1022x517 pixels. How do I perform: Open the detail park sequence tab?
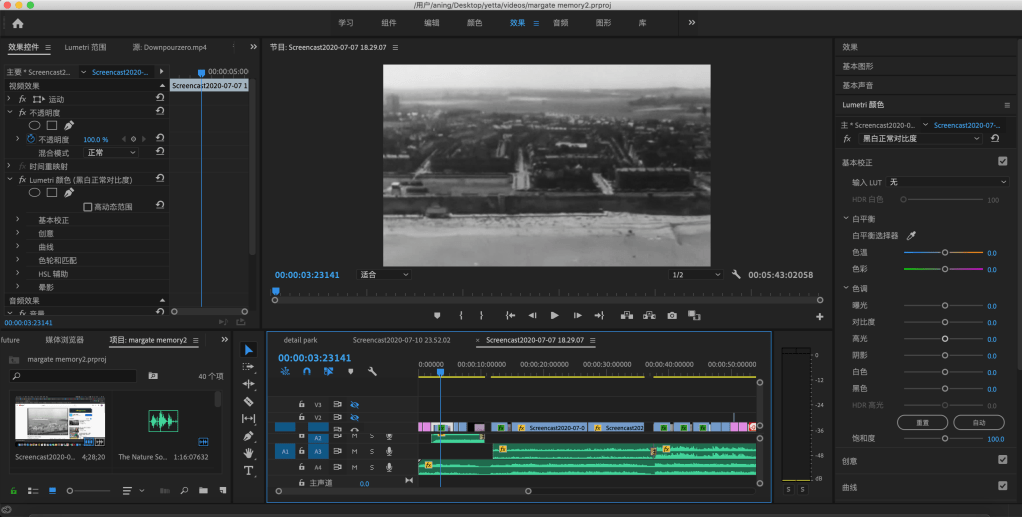tap(300, 340)
